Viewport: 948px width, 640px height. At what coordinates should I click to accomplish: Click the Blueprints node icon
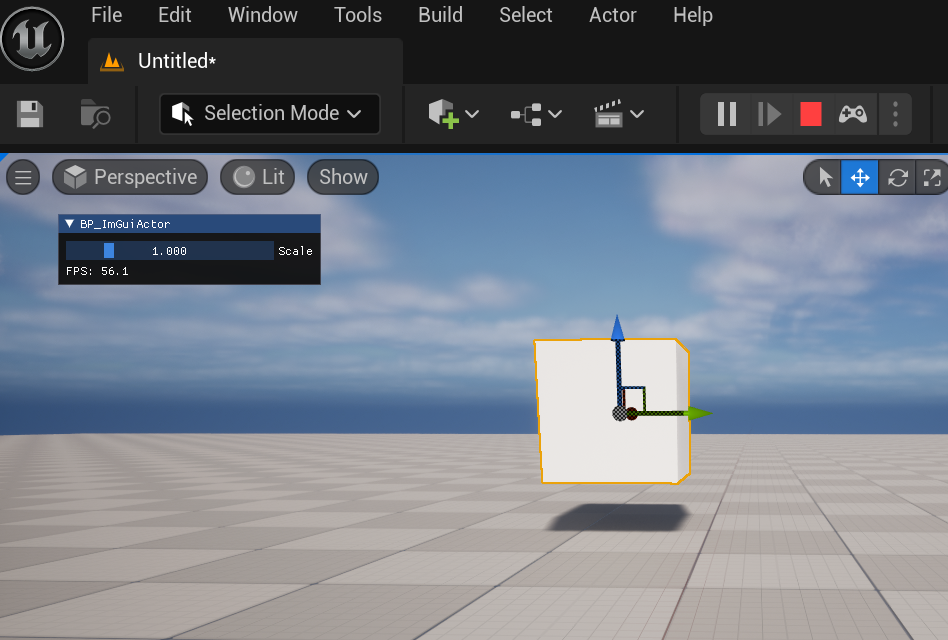click(x=526, y=114)
